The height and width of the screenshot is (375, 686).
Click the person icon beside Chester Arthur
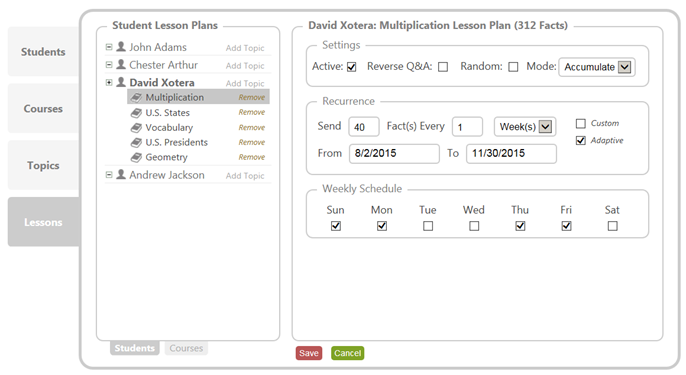click(x=121, y=64)
